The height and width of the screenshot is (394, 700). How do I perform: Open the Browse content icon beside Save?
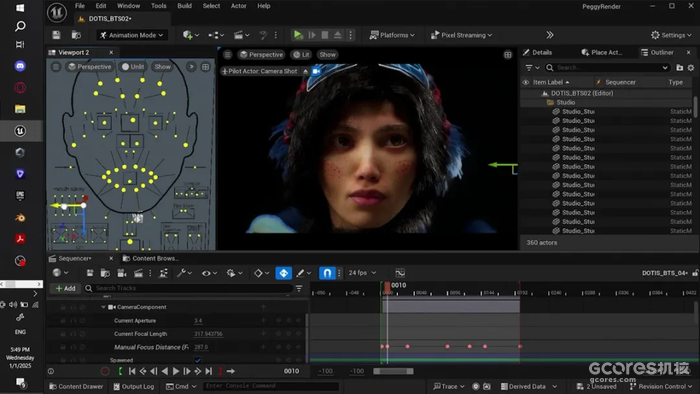(x=76, y=35)
